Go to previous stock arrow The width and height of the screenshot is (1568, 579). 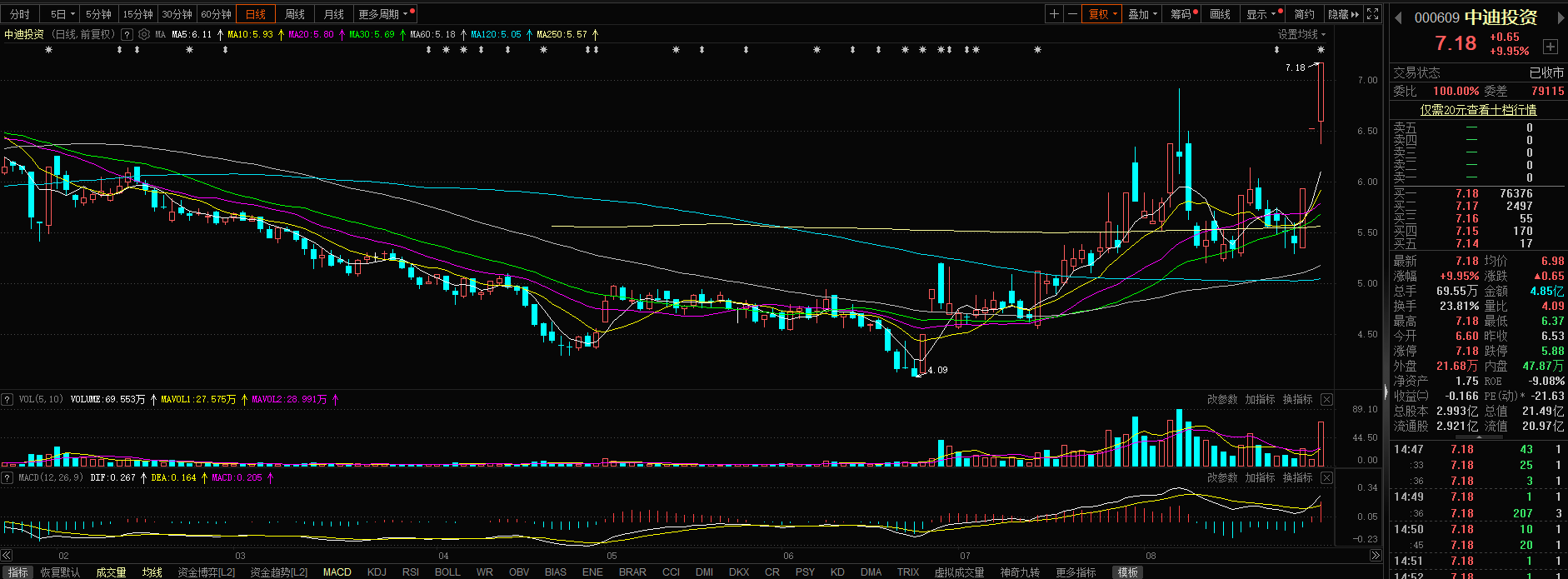1399,17
